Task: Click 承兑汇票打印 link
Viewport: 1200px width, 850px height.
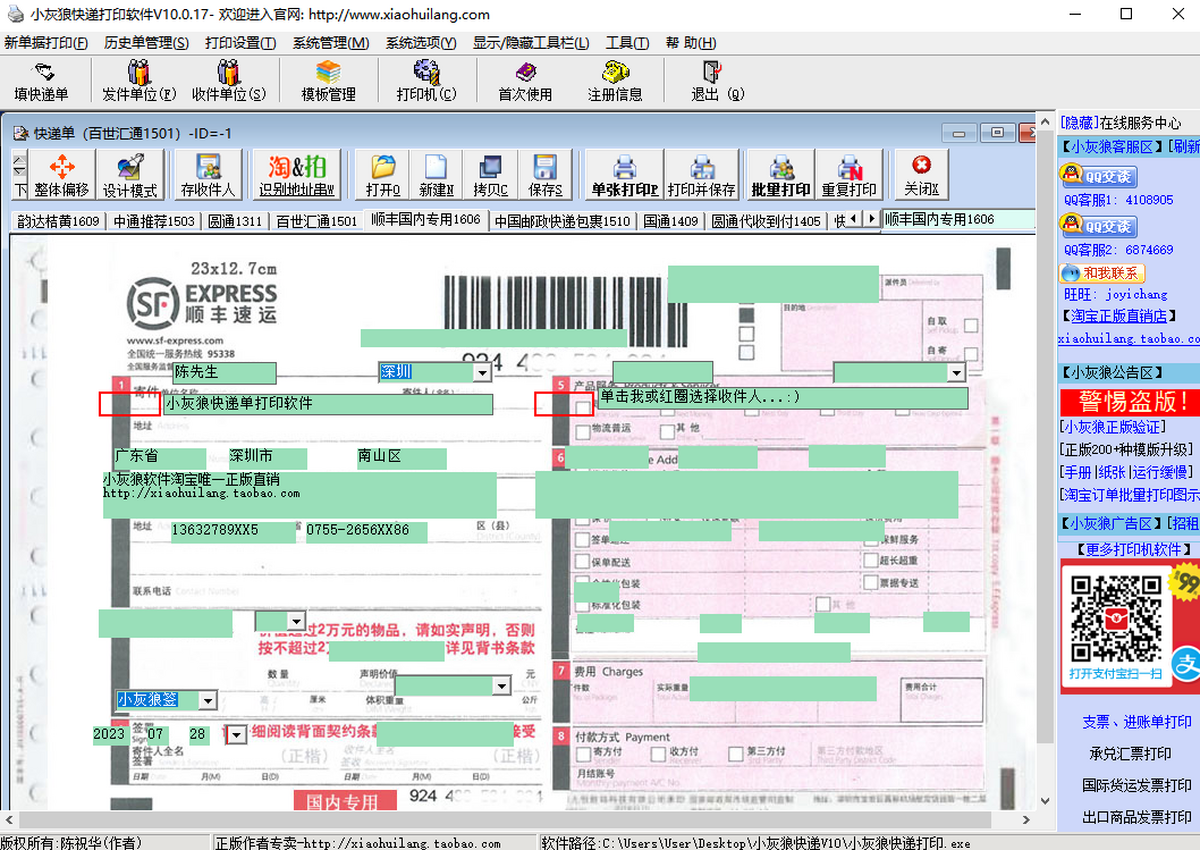Action: (x=1130, y=753)
